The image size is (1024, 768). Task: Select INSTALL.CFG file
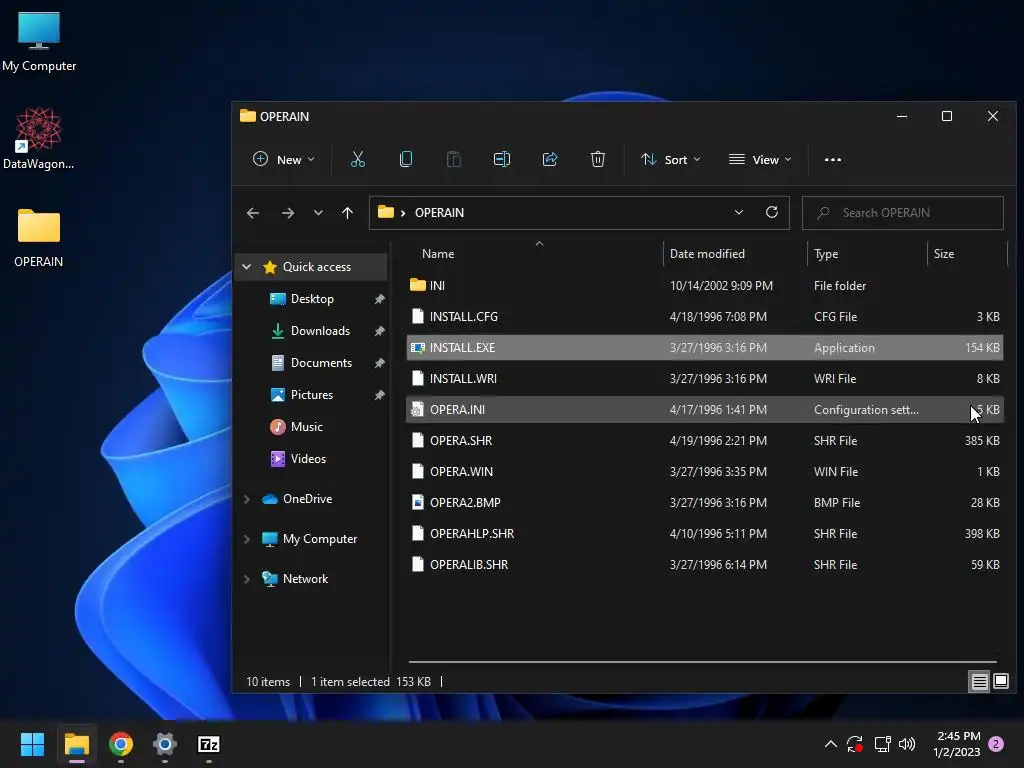point(704,317)
